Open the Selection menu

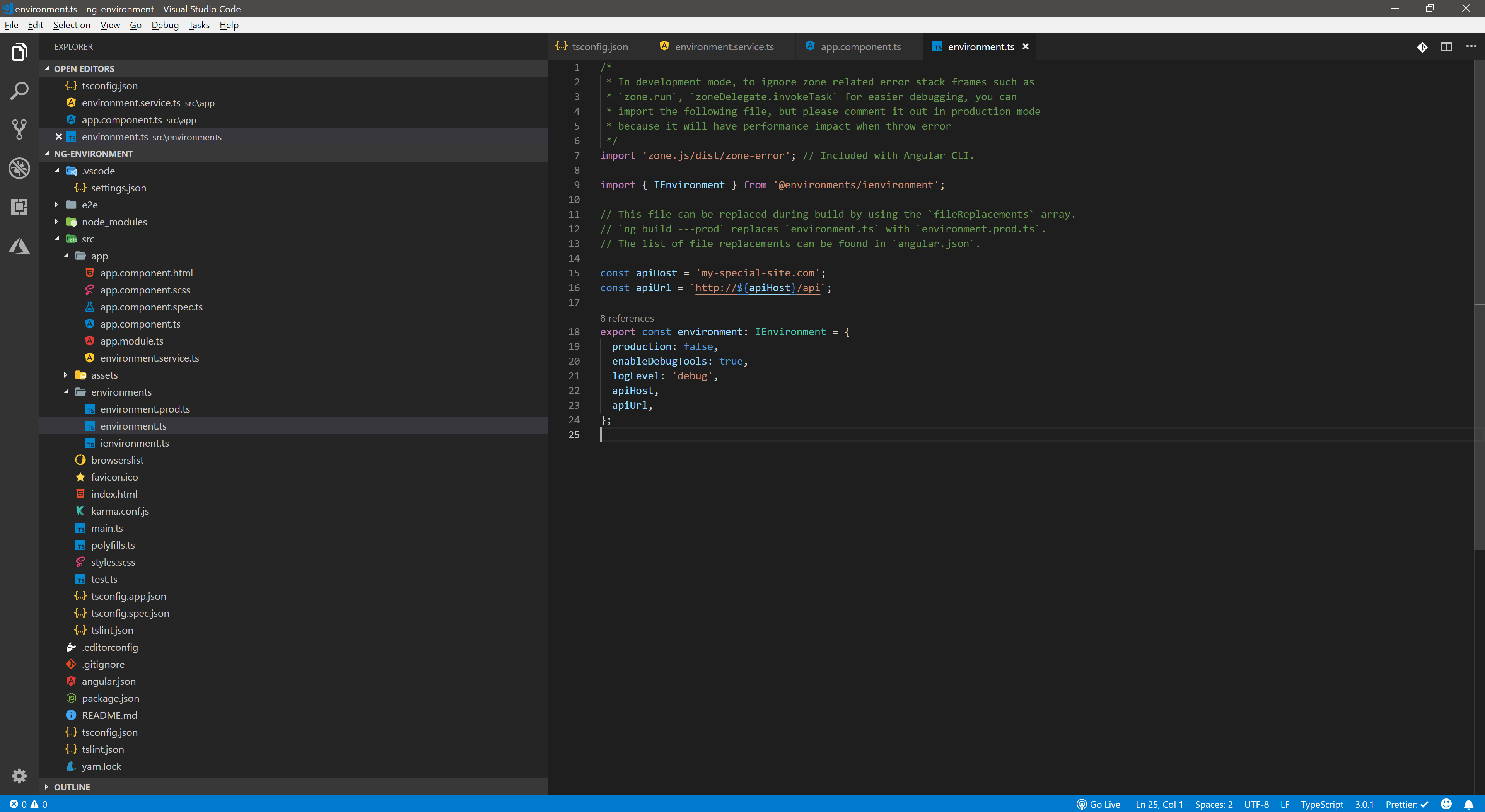point(72,25)
